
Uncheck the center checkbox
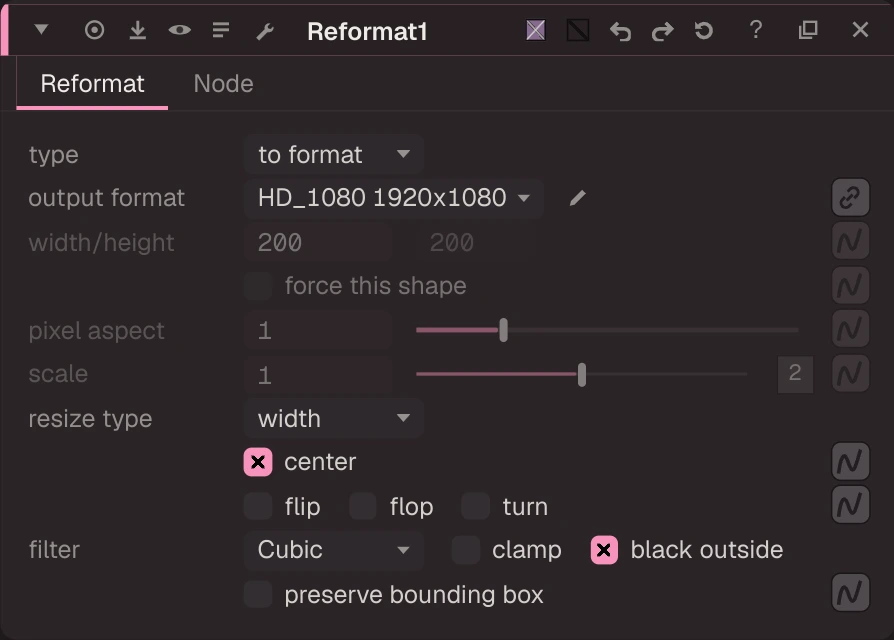point(258,462)
